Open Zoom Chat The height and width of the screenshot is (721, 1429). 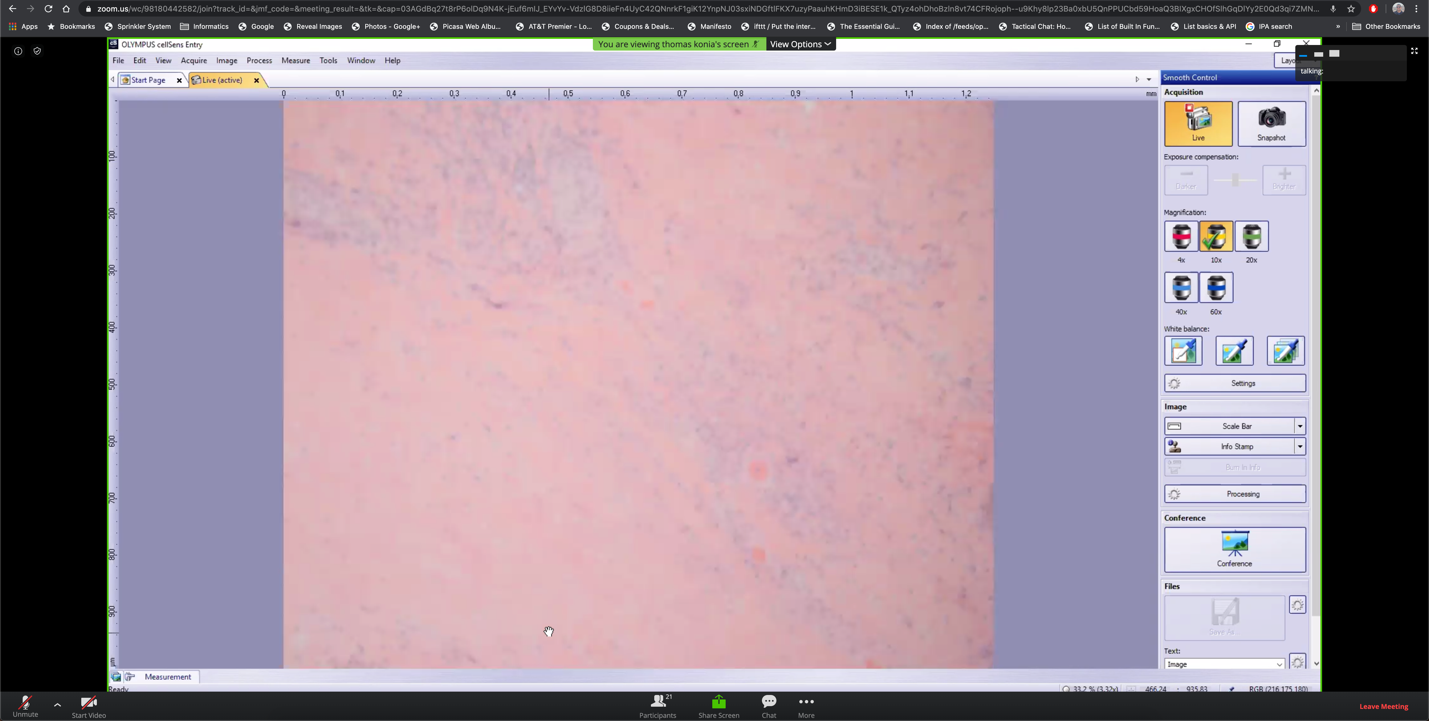[x=768, y=706]
